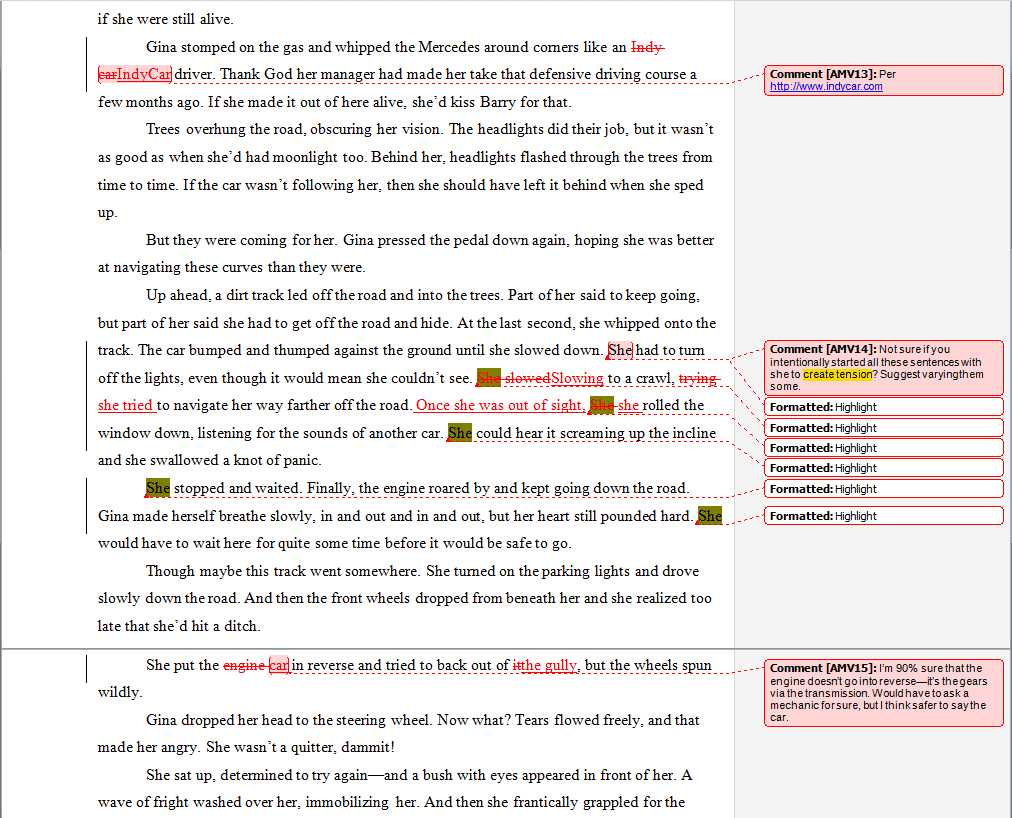Click highlighted 'She' beginning 'She stopped and waited'
Viewport: 1012px width, 818px height.
coord(157,488)
